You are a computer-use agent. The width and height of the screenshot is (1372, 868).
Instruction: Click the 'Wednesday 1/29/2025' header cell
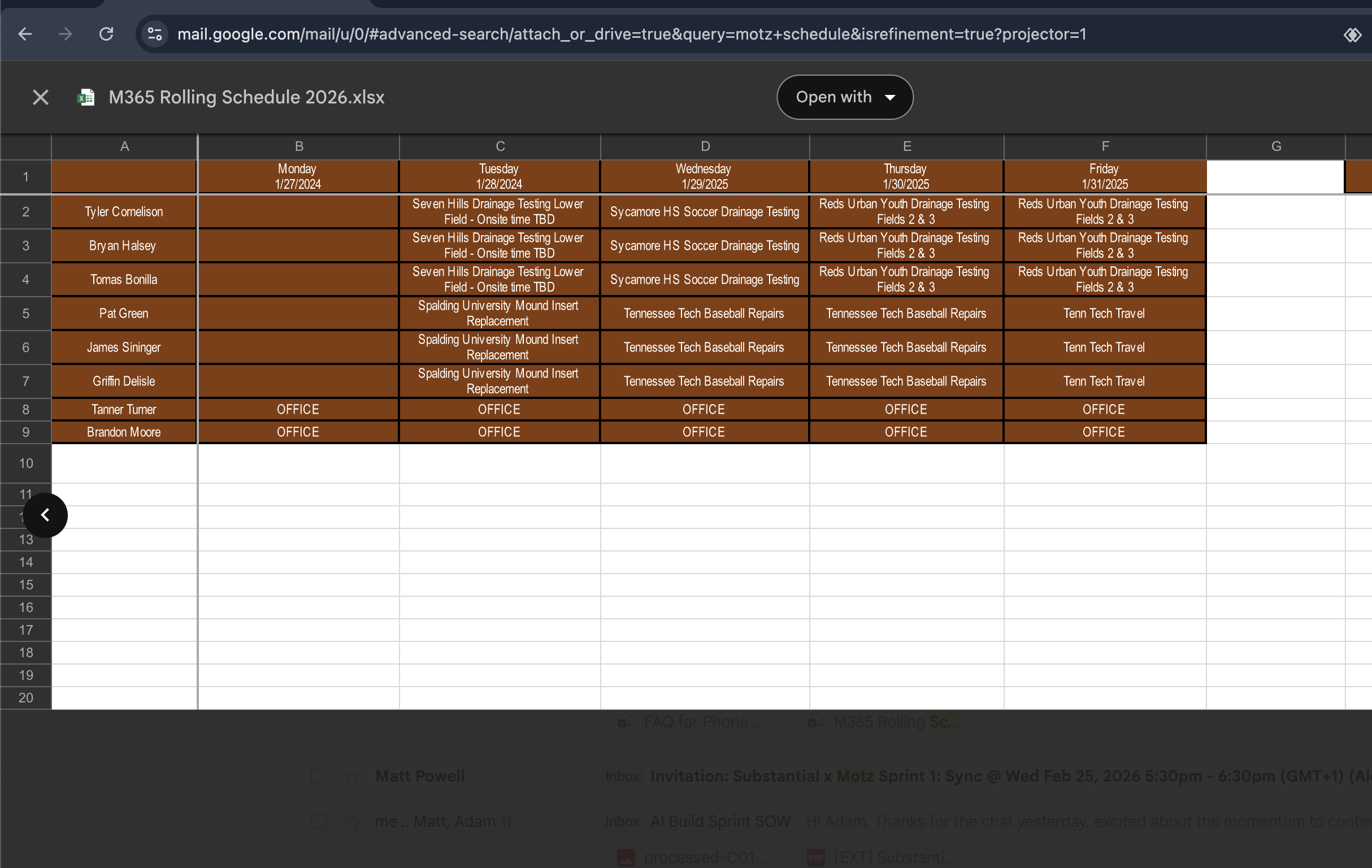705,177
